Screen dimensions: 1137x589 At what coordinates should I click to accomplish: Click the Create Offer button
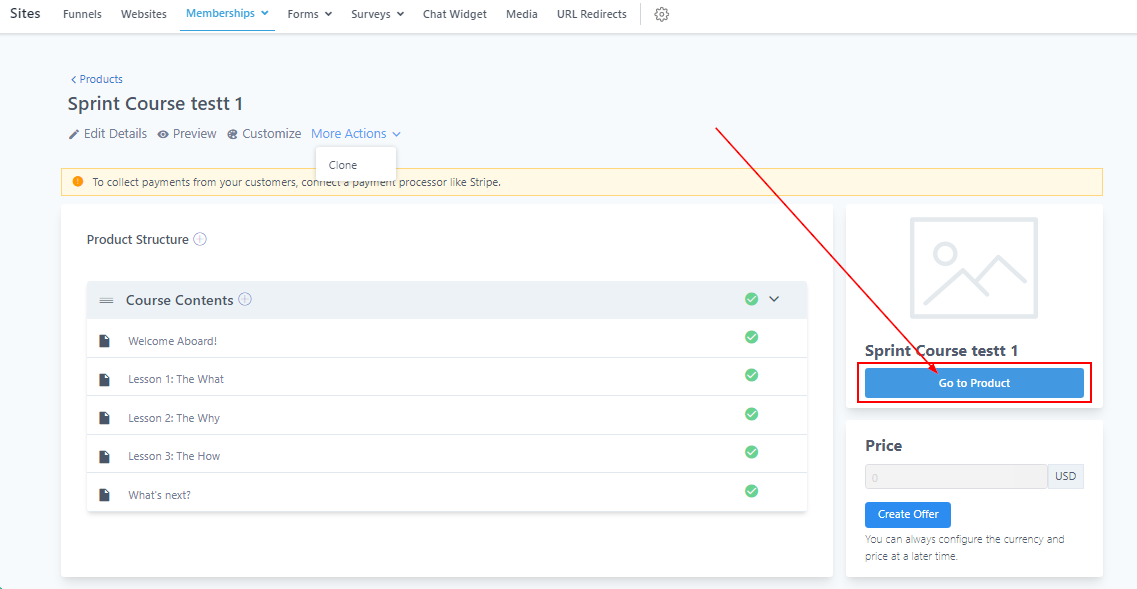tap(908, 514)
